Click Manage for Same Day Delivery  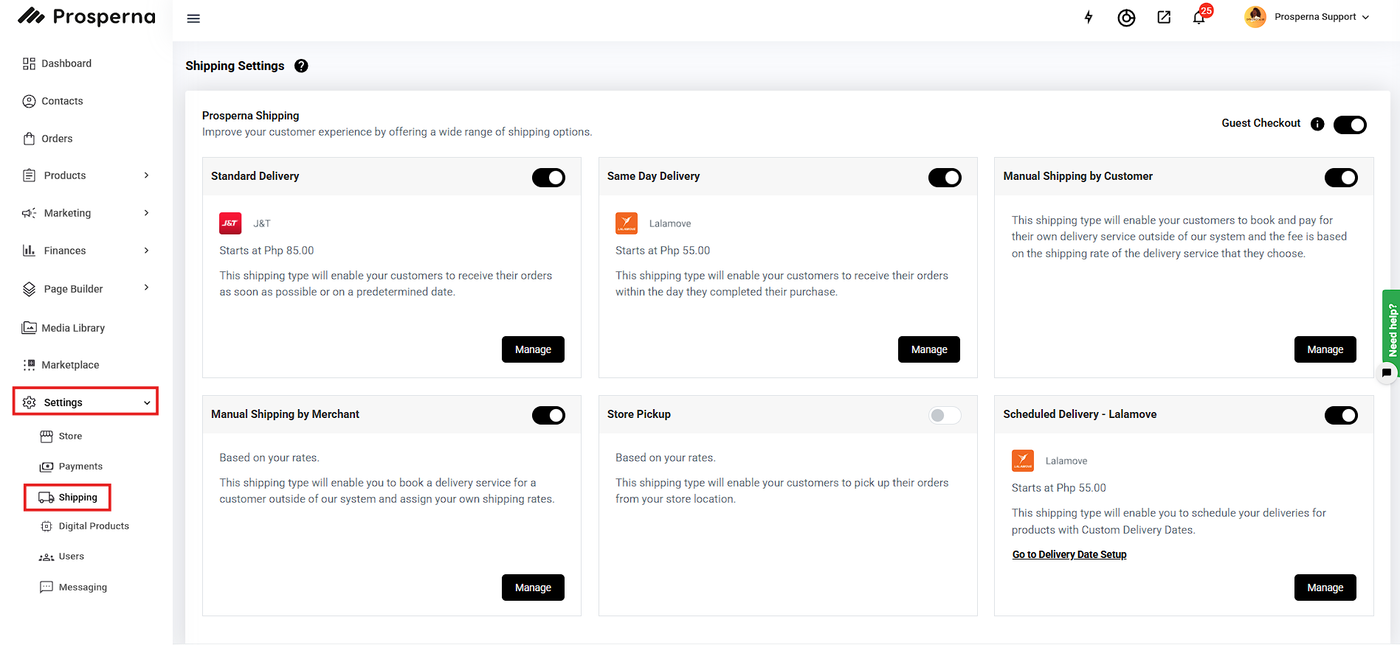(928, 349)
